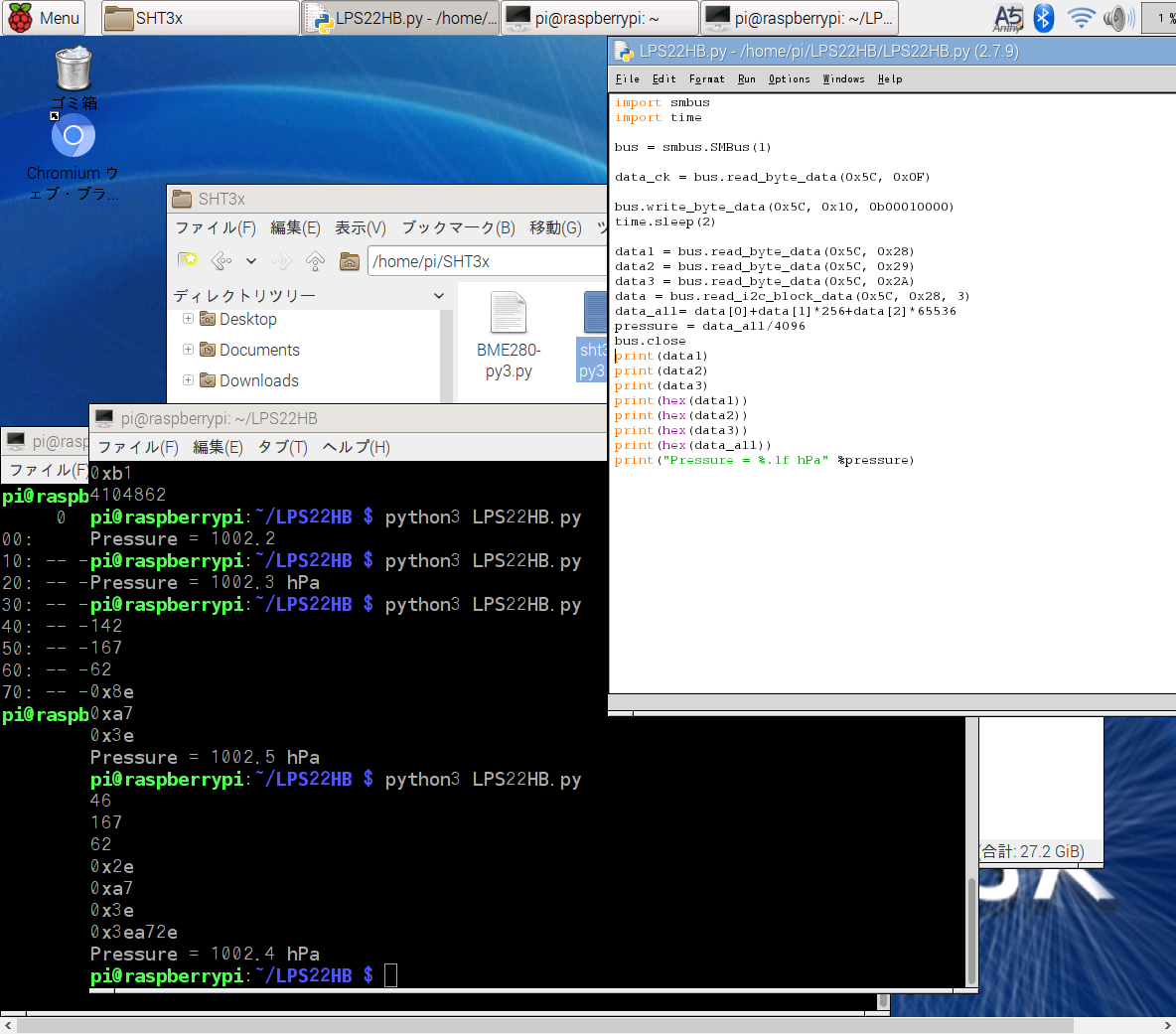
Task: Switch to SHT3x taskbar window button
Action: pos(199,18)
